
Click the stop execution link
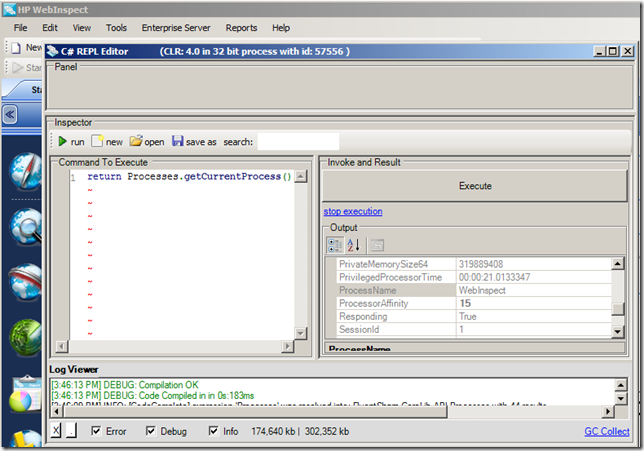tap(353, 212)
